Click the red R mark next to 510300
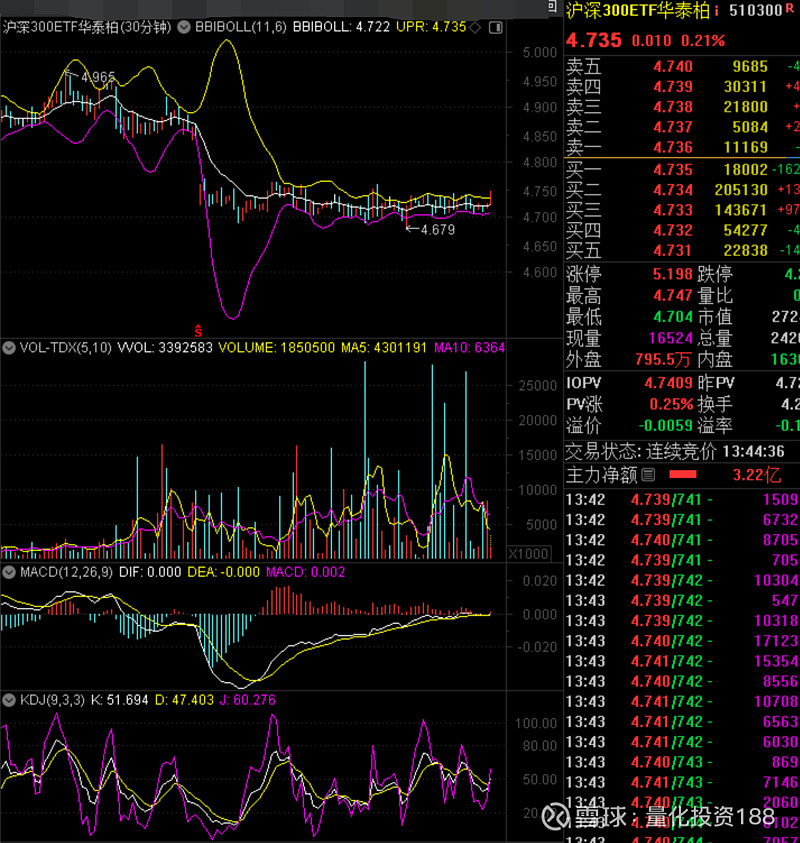The image size is (800, 843). [x=790, y=7]
